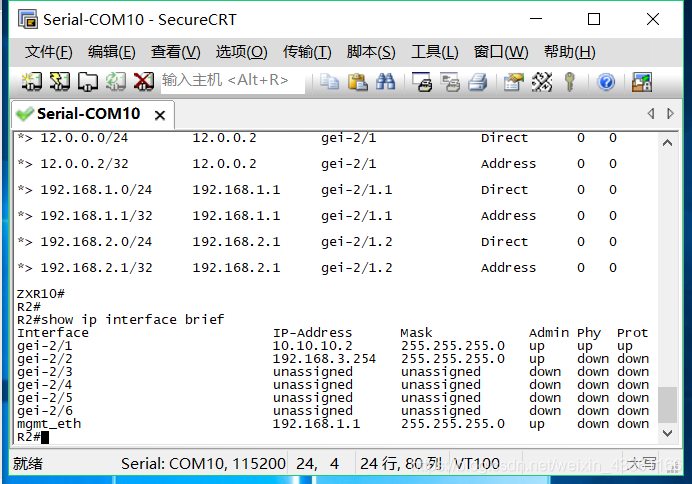Click 'show ip interface brief' command text
This screenshot has height=484, width=692.
(132, 319)
